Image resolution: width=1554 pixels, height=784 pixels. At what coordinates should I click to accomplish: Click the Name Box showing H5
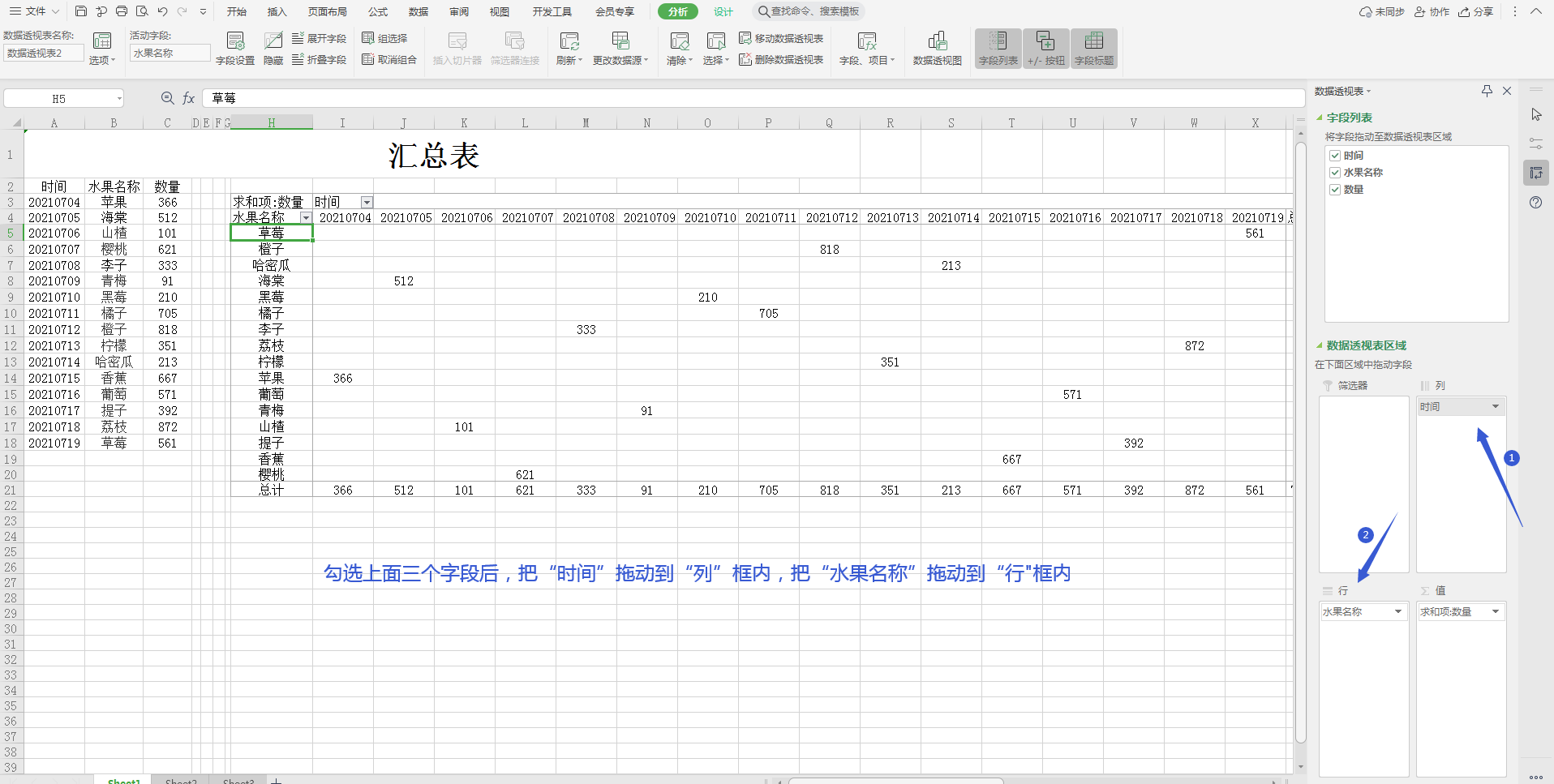[x=63, y=98]
